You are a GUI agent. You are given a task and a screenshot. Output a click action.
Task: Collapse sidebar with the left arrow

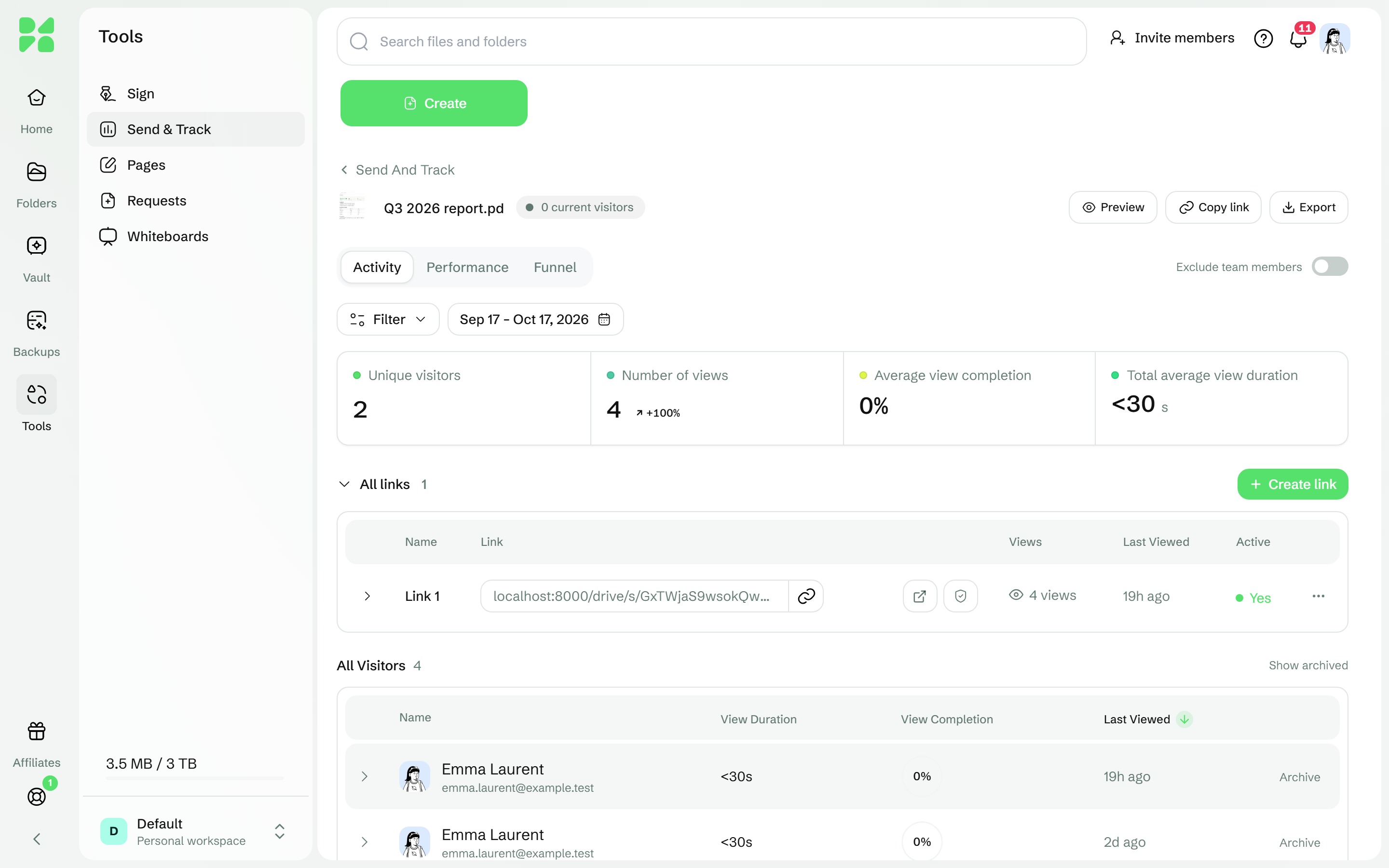pos(36,839)
